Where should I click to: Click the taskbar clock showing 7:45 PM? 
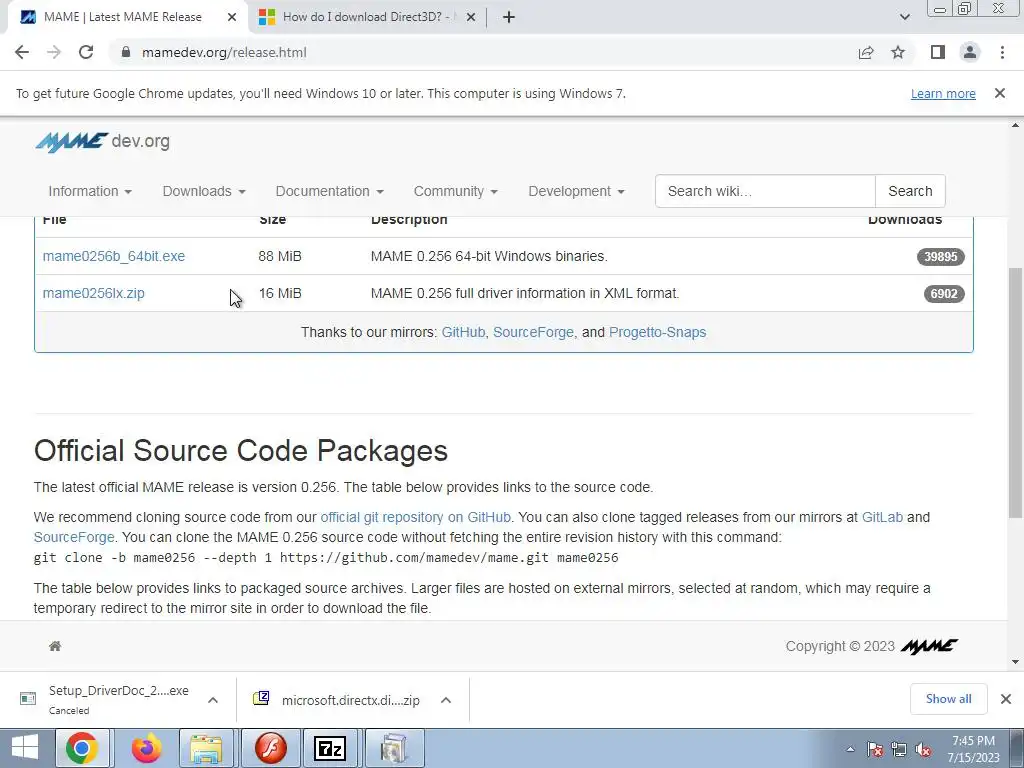pyautogui.click(x=973, y=749)
